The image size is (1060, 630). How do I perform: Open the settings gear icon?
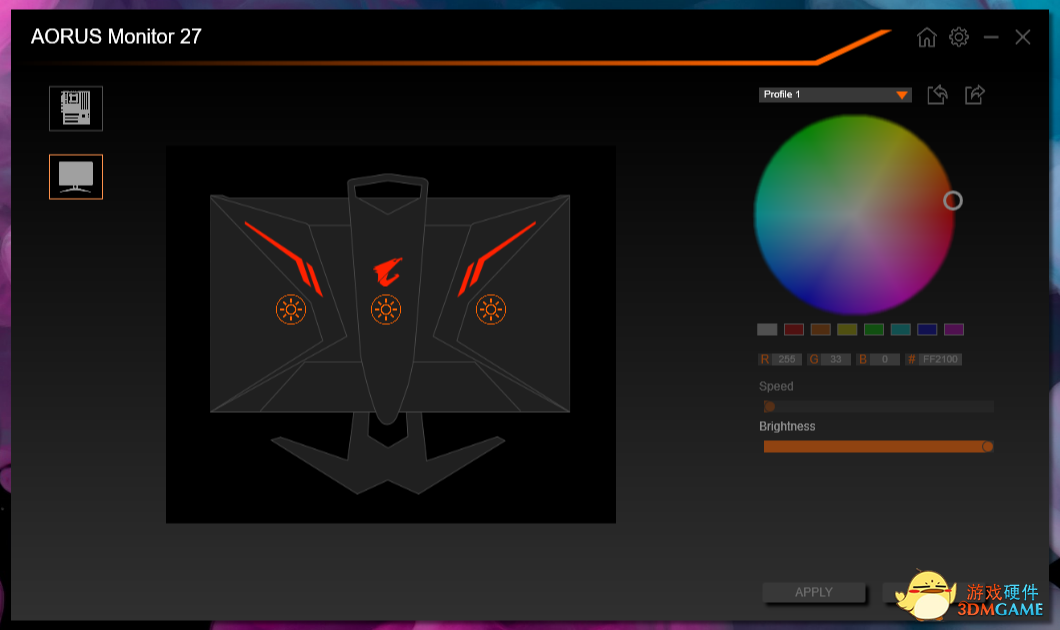[x=959, y=37]
